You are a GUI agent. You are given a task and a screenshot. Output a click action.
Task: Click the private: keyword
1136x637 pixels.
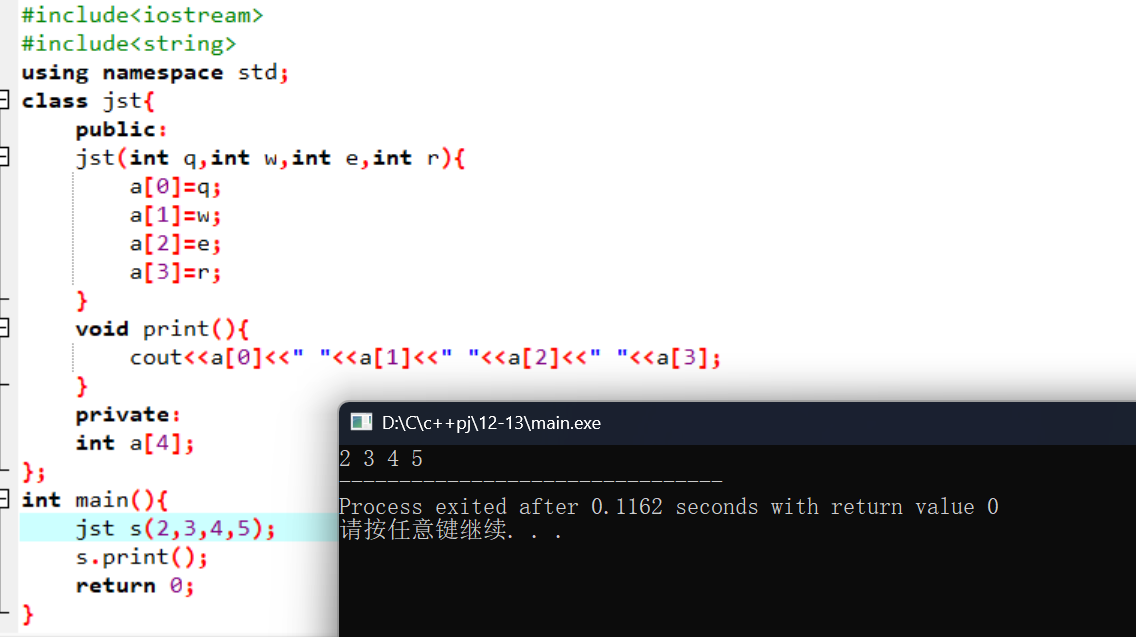128,415
